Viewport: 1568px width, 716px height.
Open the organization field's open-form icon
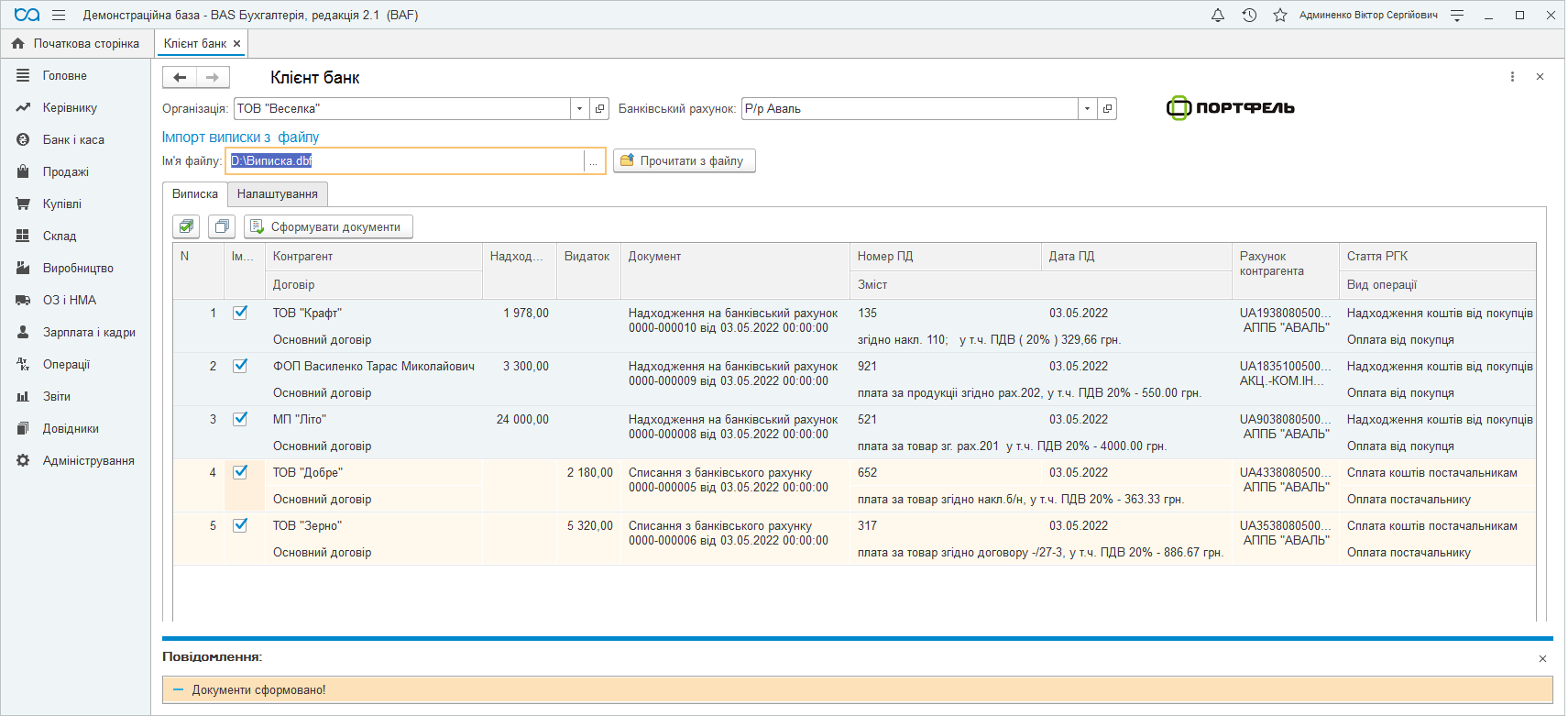[x=600, y=109]
